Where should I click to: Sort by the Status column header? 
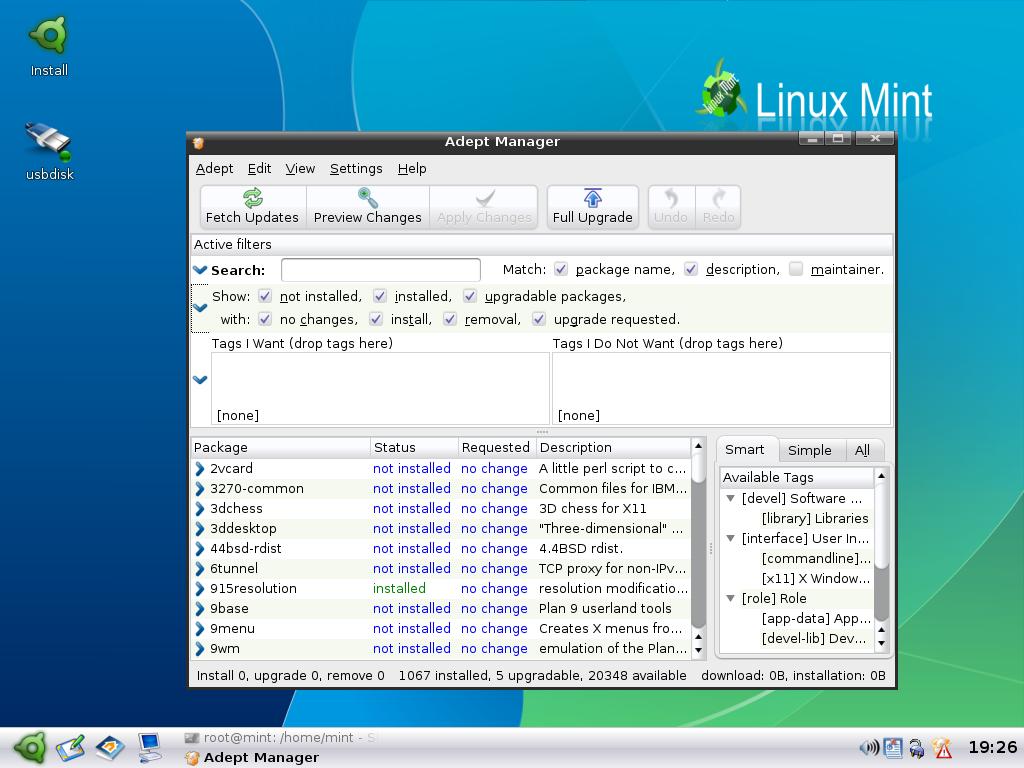(414, 447)
